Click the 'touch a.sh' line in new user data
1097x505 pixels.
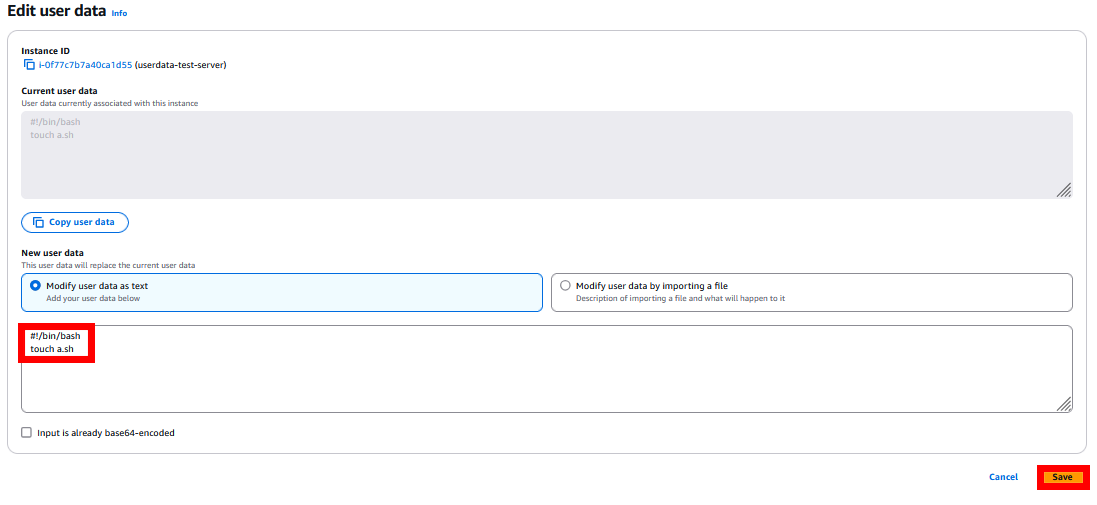point(52,349)
